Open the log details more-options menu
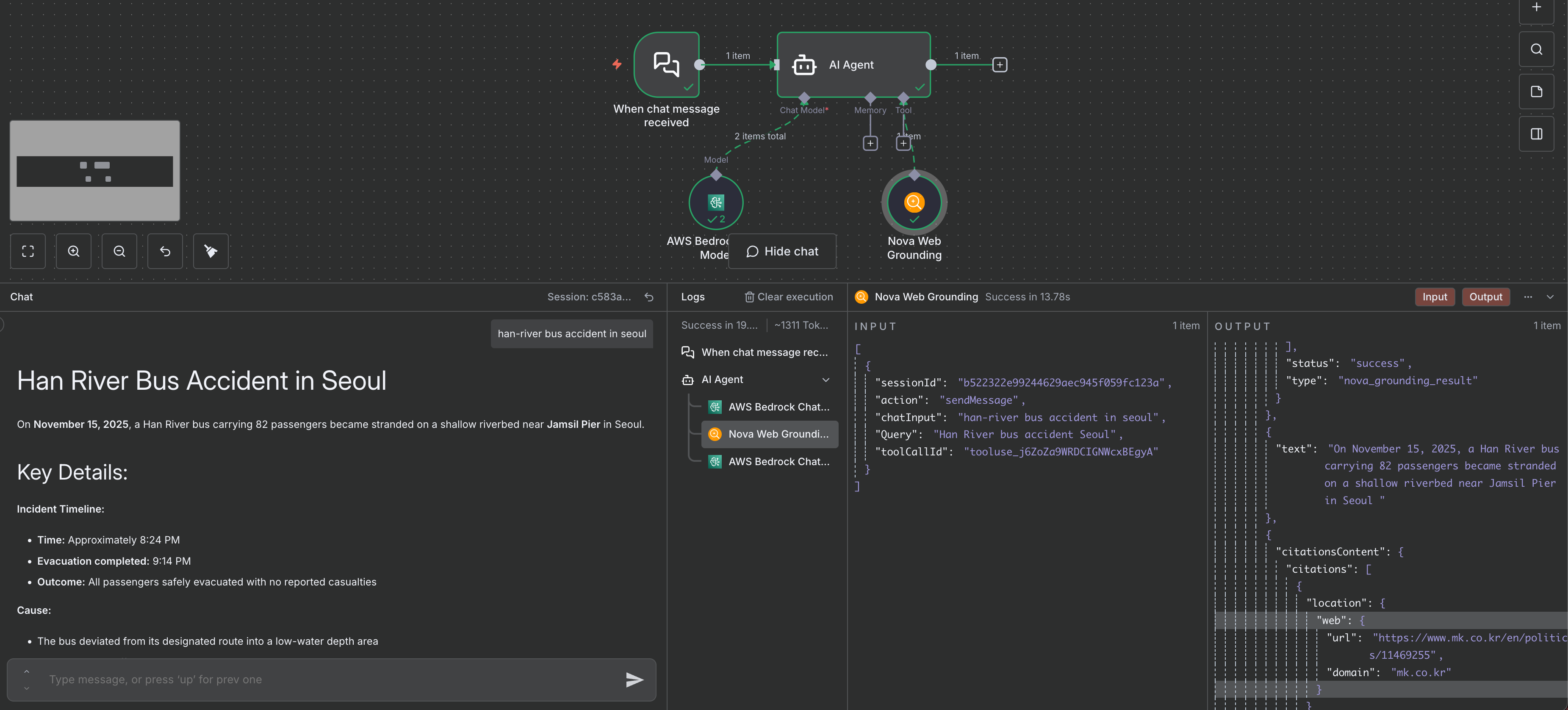Viewport: 1568px width, 710px height. coord(1528,297)
